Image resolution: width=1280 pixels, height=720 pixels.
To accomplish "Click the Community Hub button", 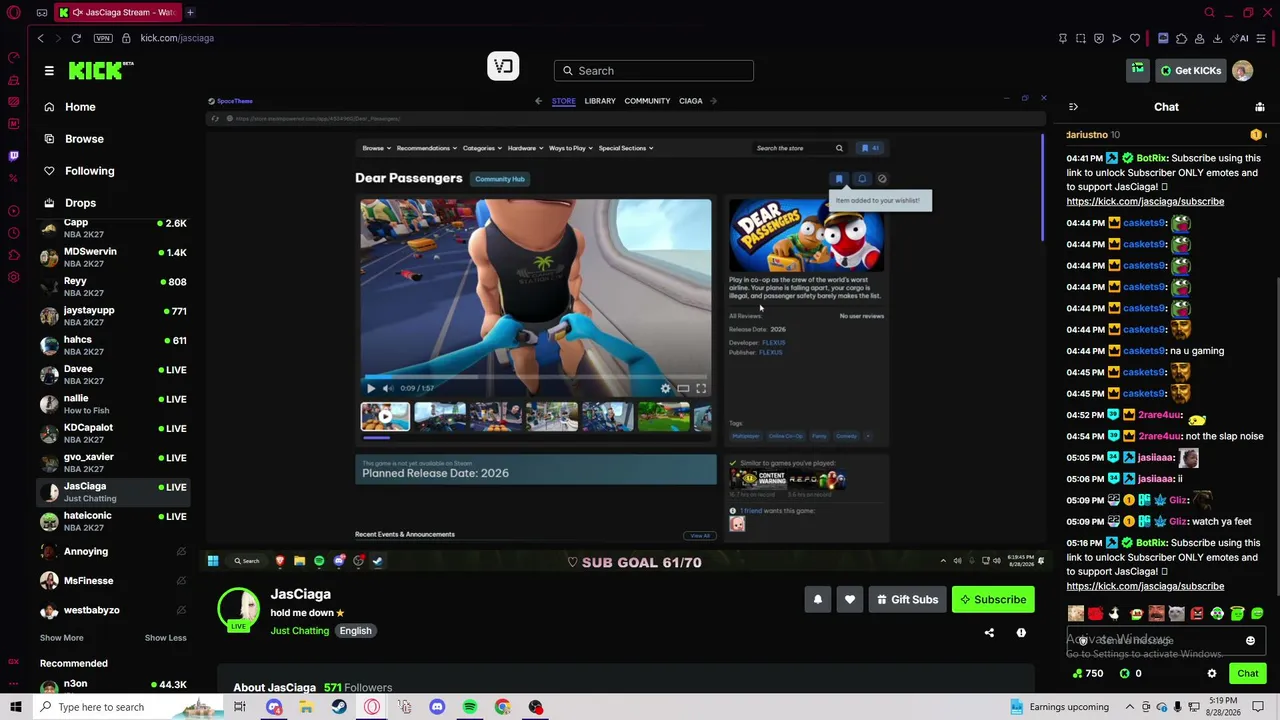I will pos(500,179).
